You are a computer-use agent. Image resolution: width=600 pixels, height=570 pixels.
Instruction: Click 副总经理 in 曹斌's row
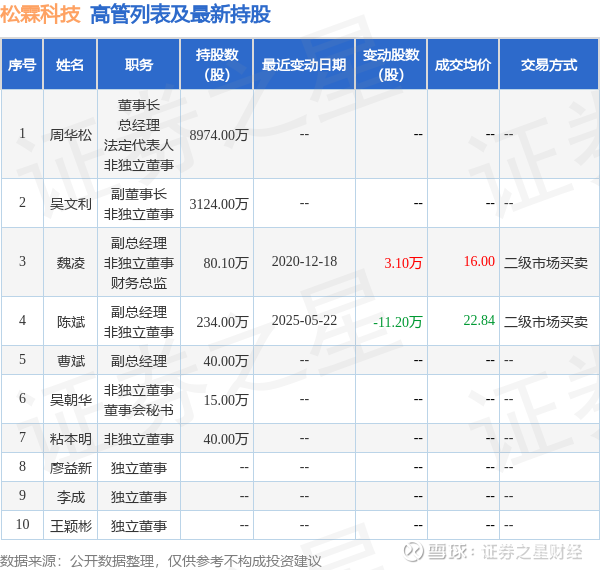pyautogui.click(x=139, y=361)
